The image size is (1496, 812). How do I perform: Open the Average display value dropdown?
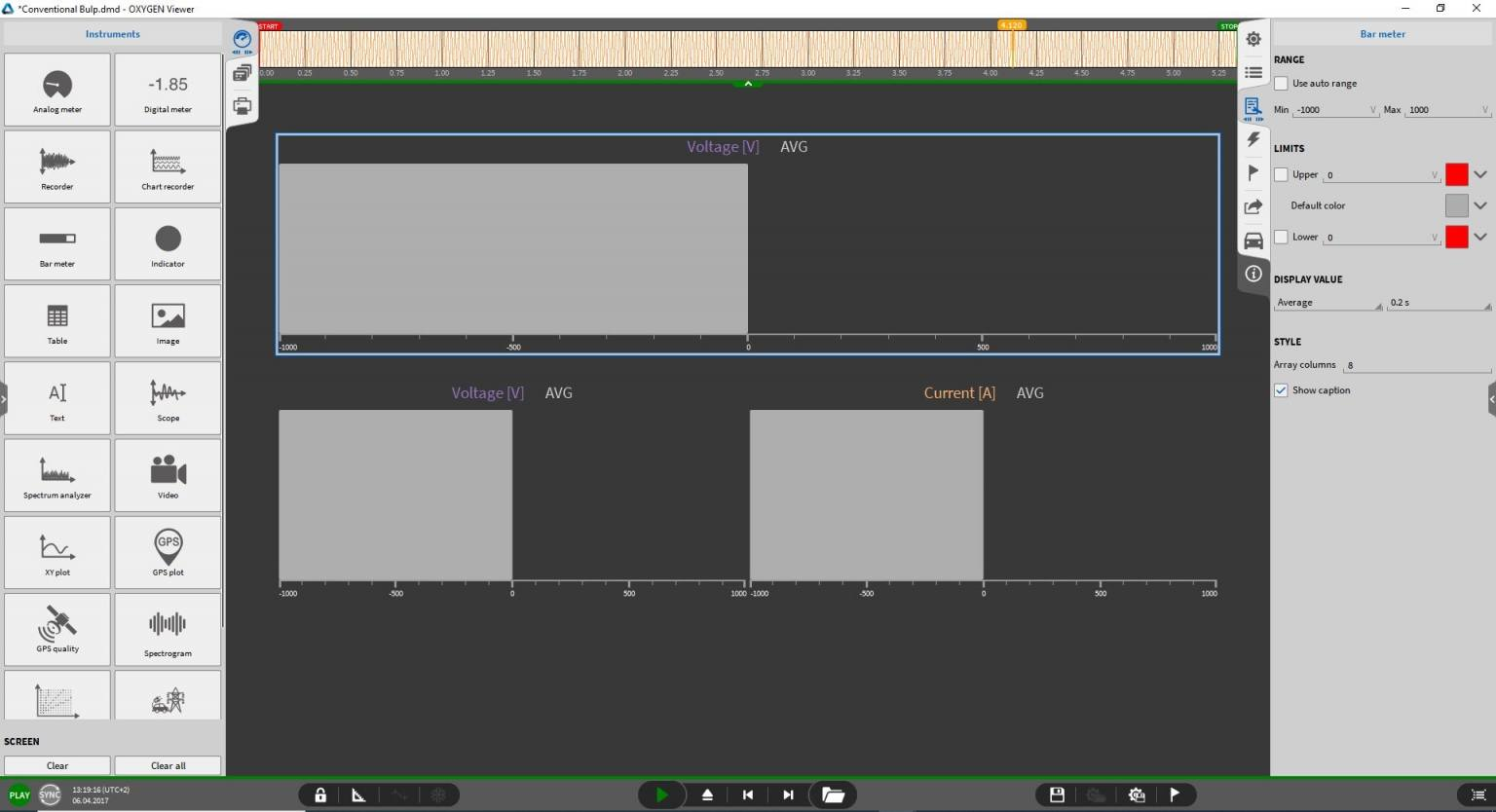(1328, 303)
